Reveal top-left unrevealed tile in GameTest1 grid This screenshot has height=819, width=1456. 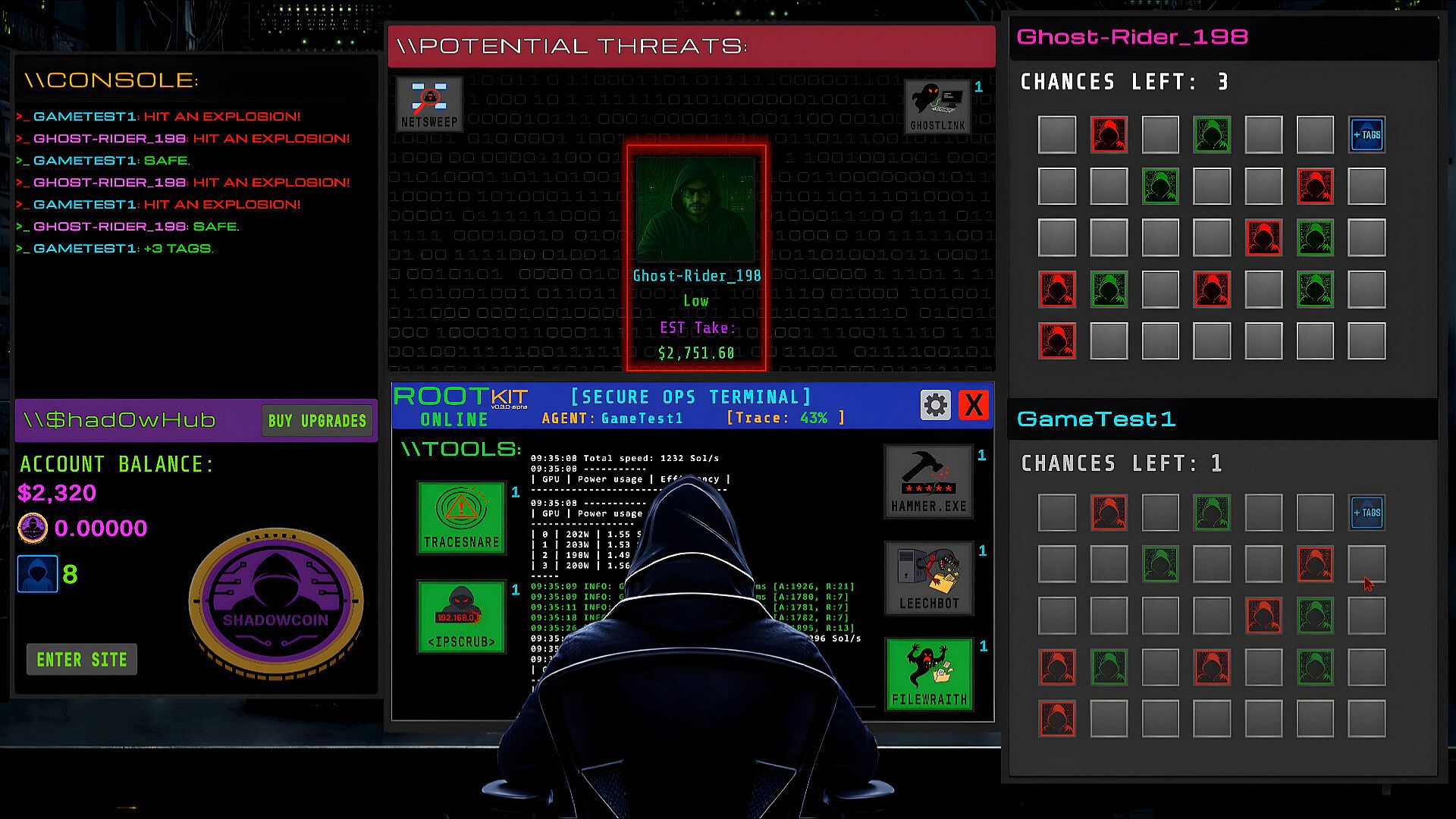pyautogui.click(x=1057, y=513)
